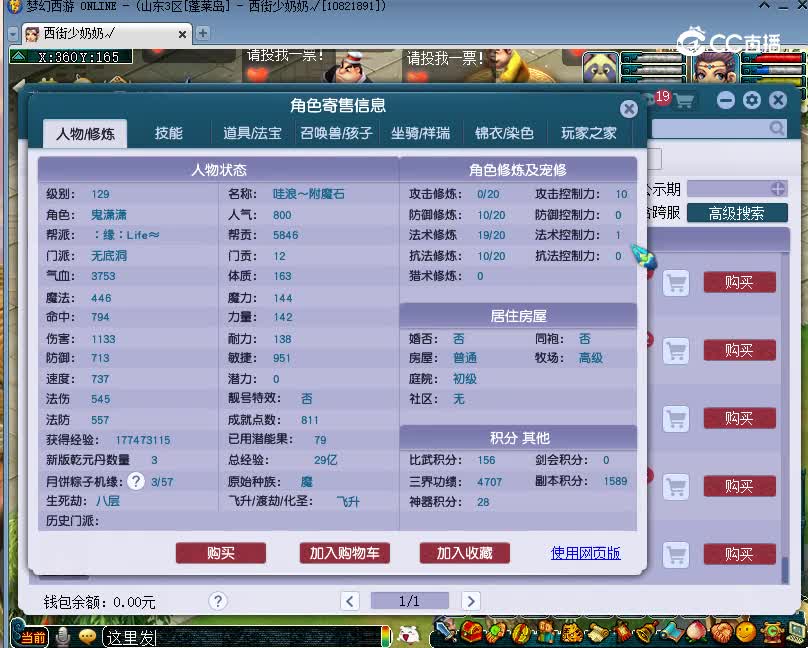808x648 pixels.
Task: Click the green orb icon after treasure chest
Action: (x=495, y=632)
